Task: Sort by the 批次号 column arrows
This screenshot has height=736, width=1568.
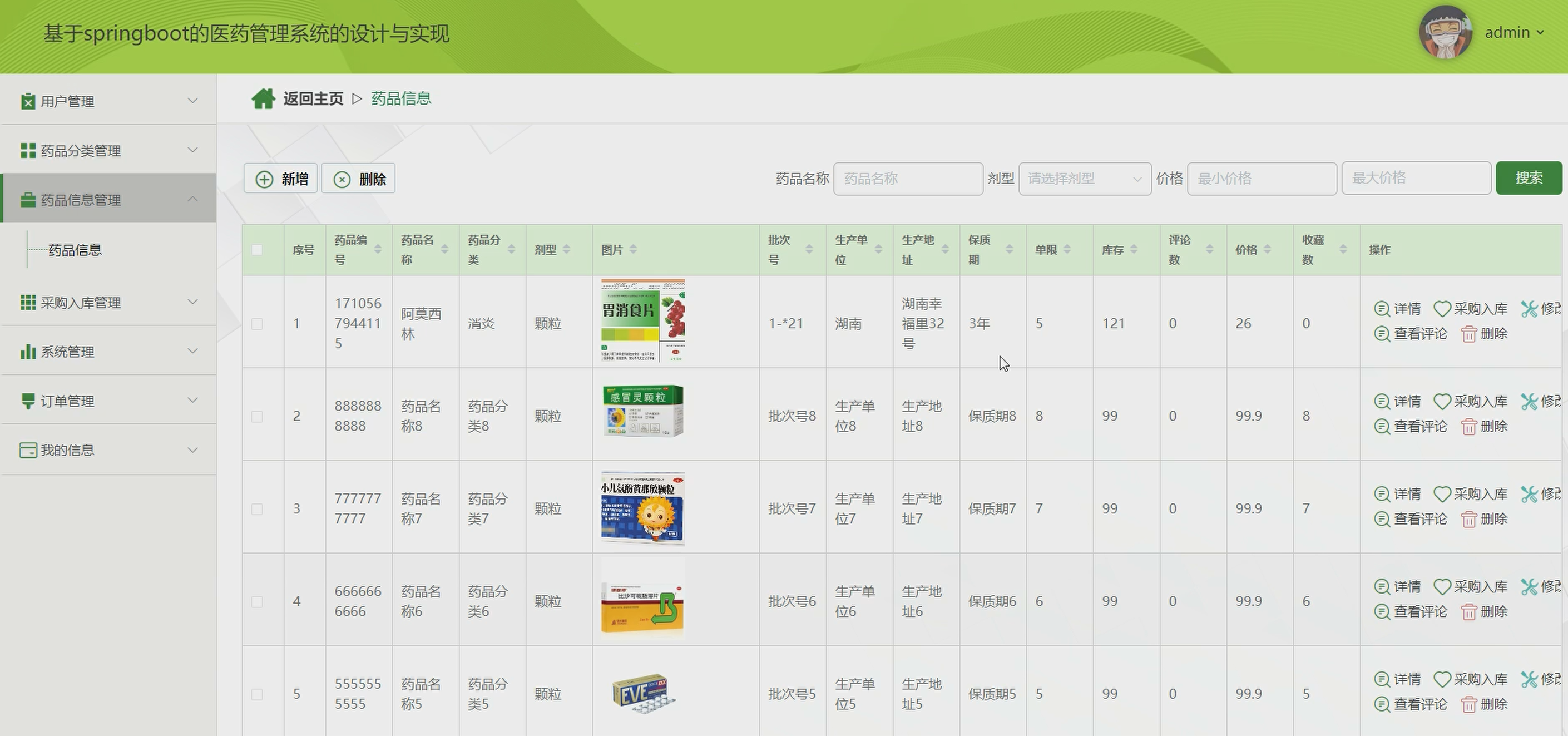Action: click(809, 250)
